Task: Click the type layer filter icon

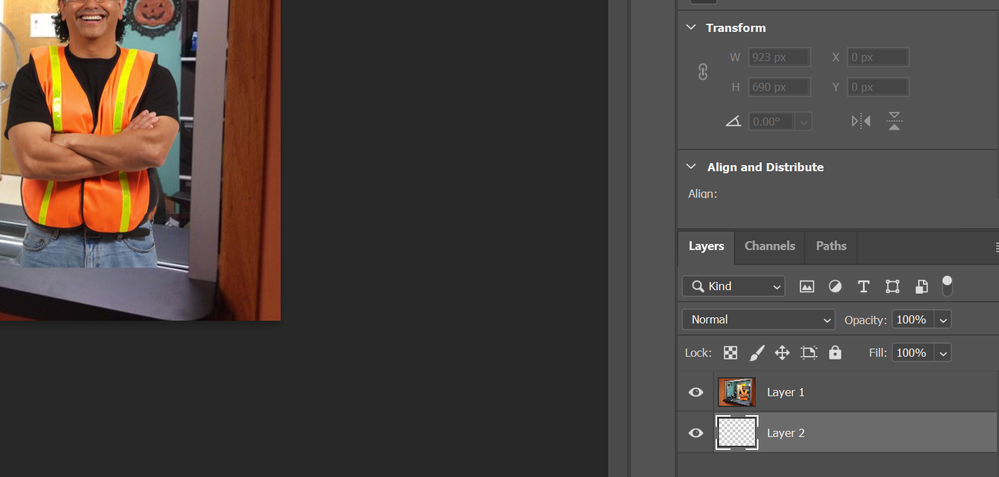Action: click(864, 287)
